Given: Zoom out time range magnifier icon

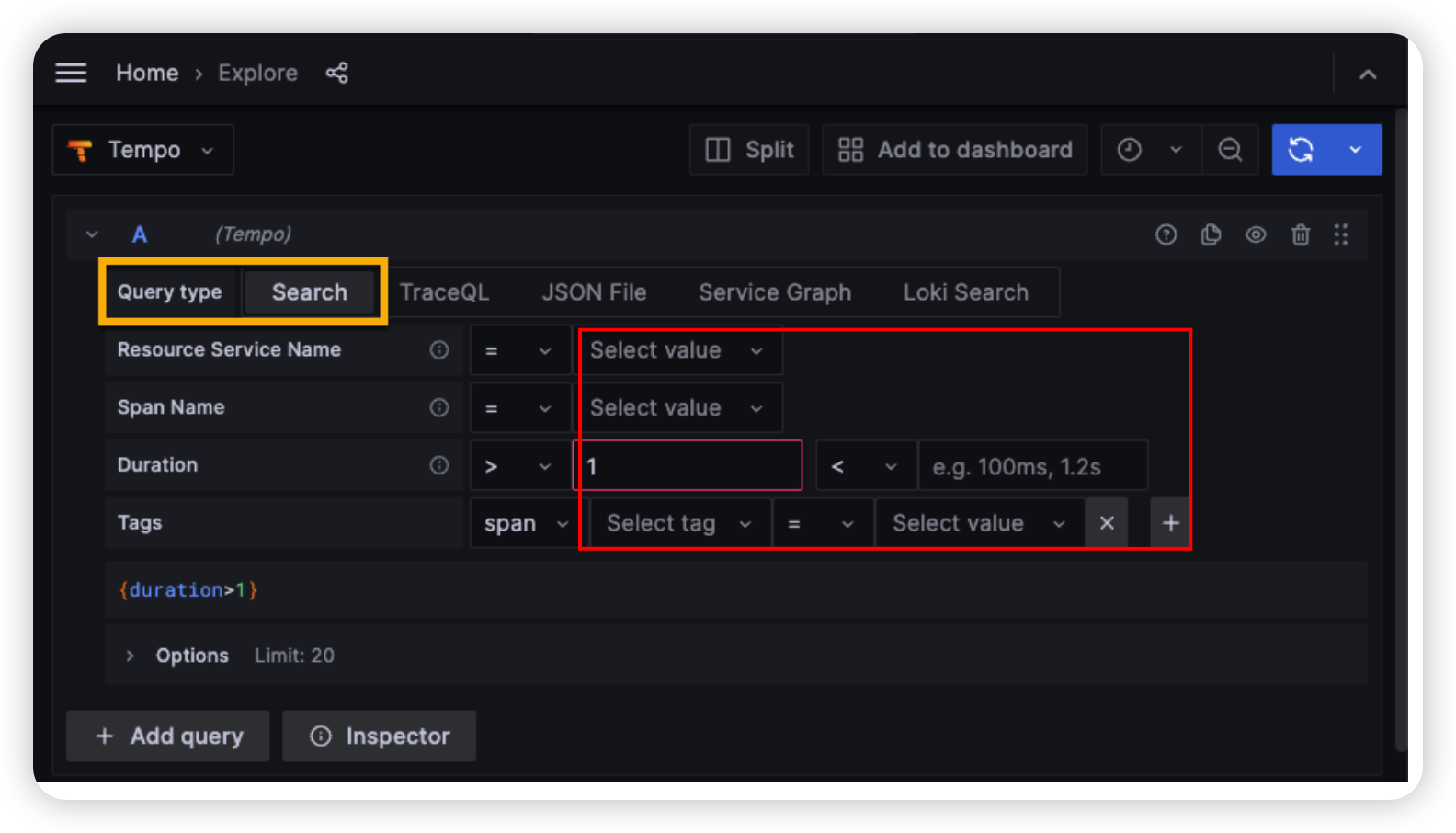Looking at the screenshot, I should click(1230, 150).
